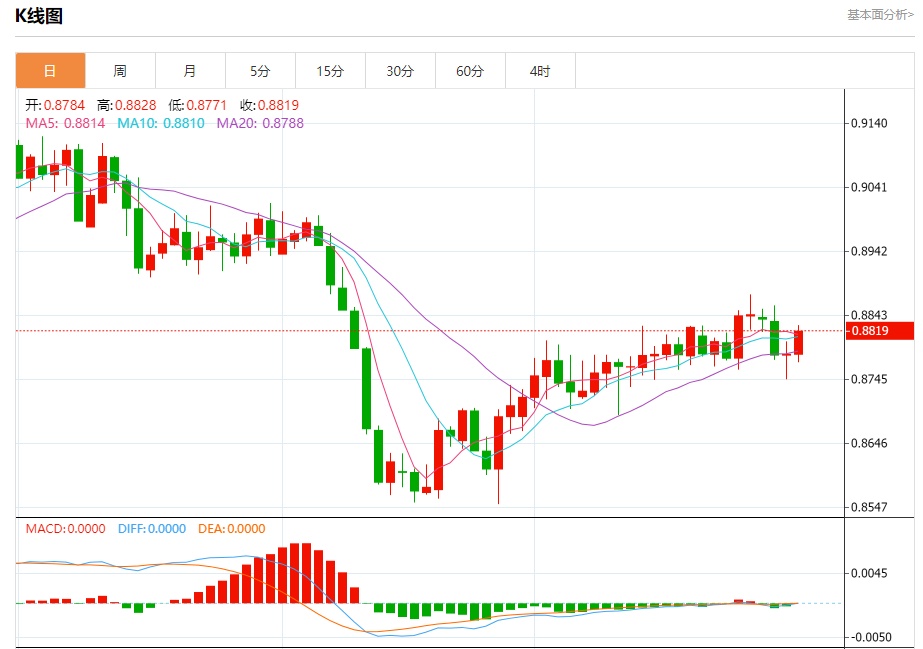
Task: Click the latest red candlestick at chart's right edge
Action: 799,342
